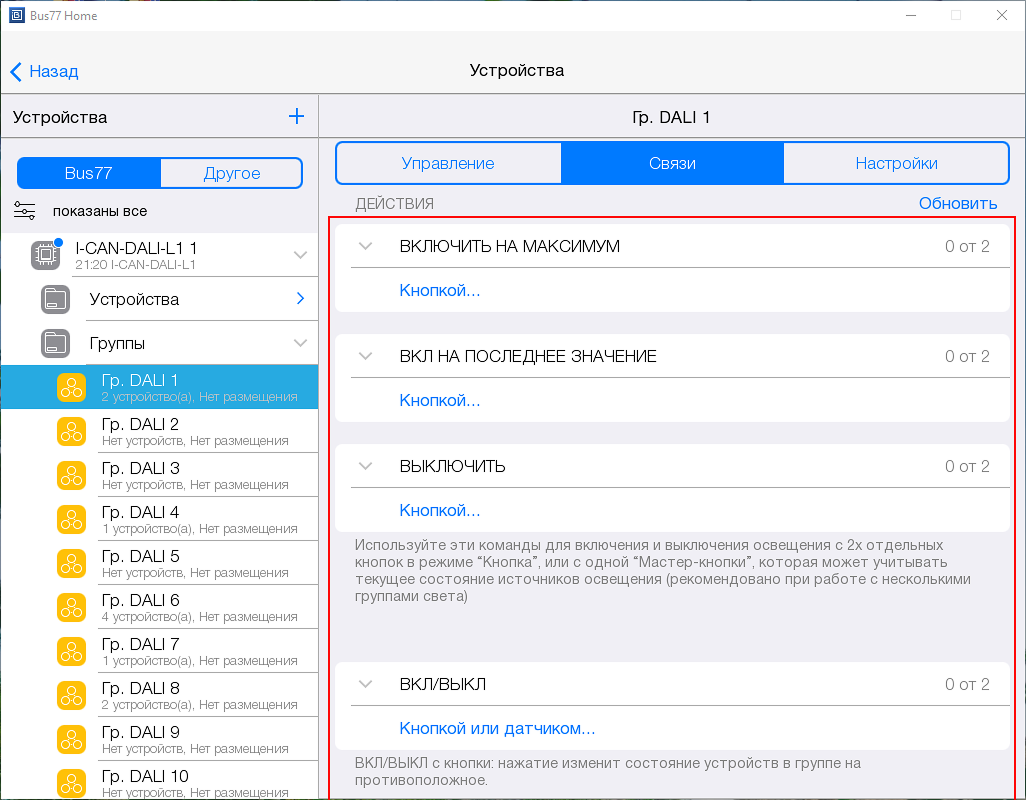Click the folder icon next to Устройства
Image resolution: width=1026 pixels, height=800 pixels.
point(56,299)
